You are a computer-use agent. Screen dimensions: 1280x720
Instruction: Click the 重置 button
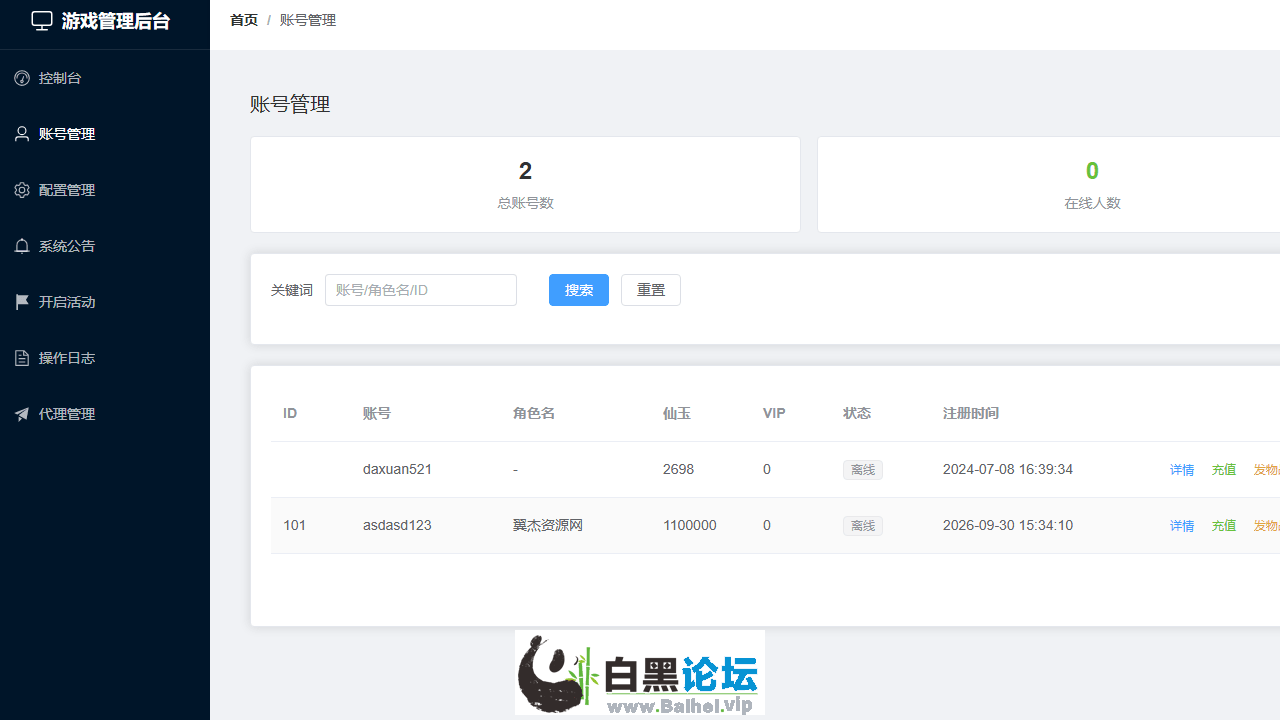[x=651, y=290]
